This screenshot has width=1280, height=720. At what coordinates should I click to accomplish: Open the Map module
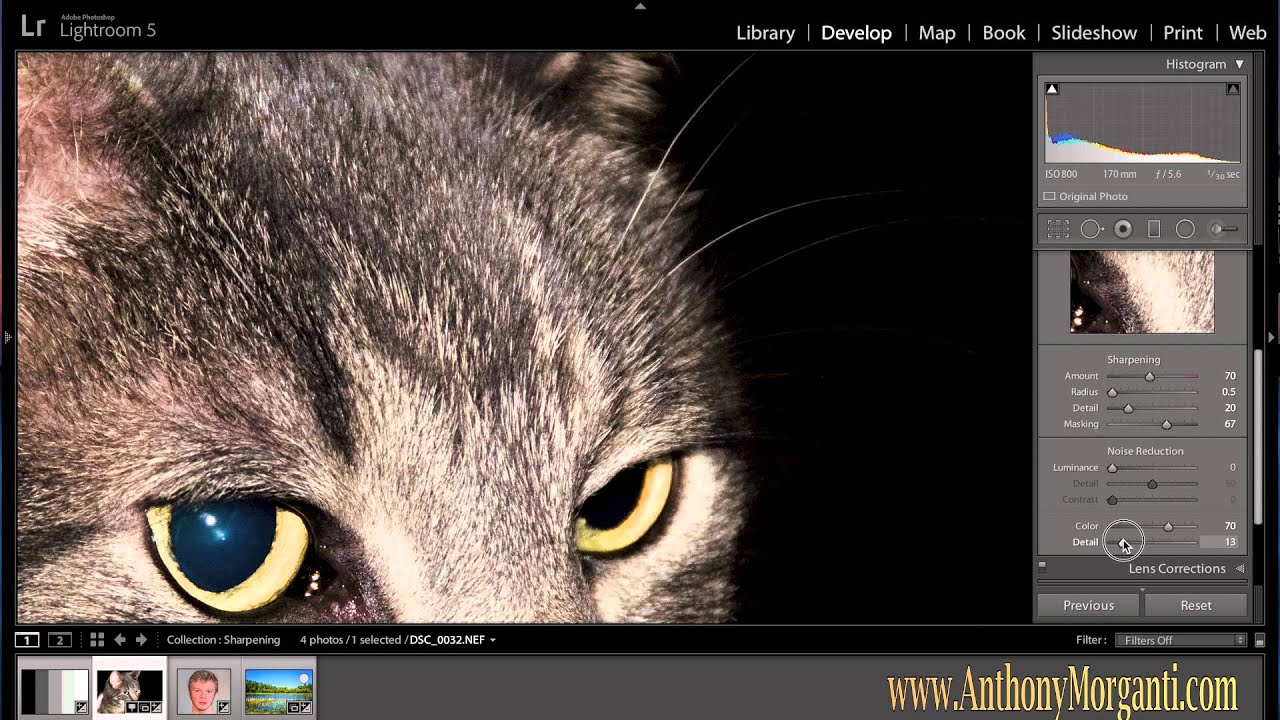(937, 33)
